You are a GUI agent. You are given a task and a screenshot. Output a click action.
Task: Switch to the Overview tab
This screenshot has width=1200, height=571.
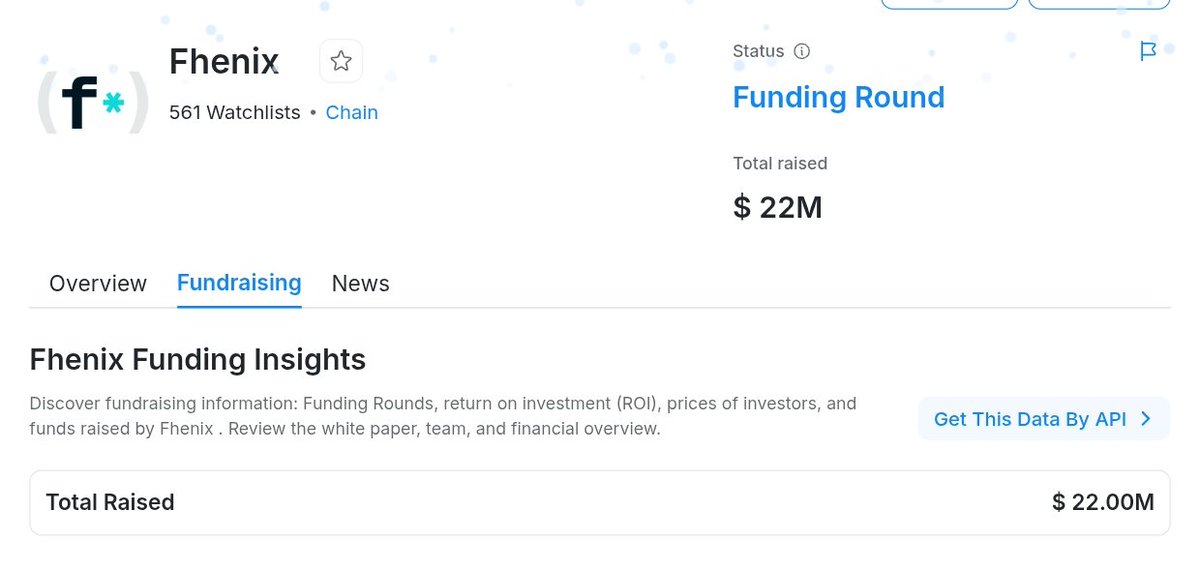coord(98,283)
